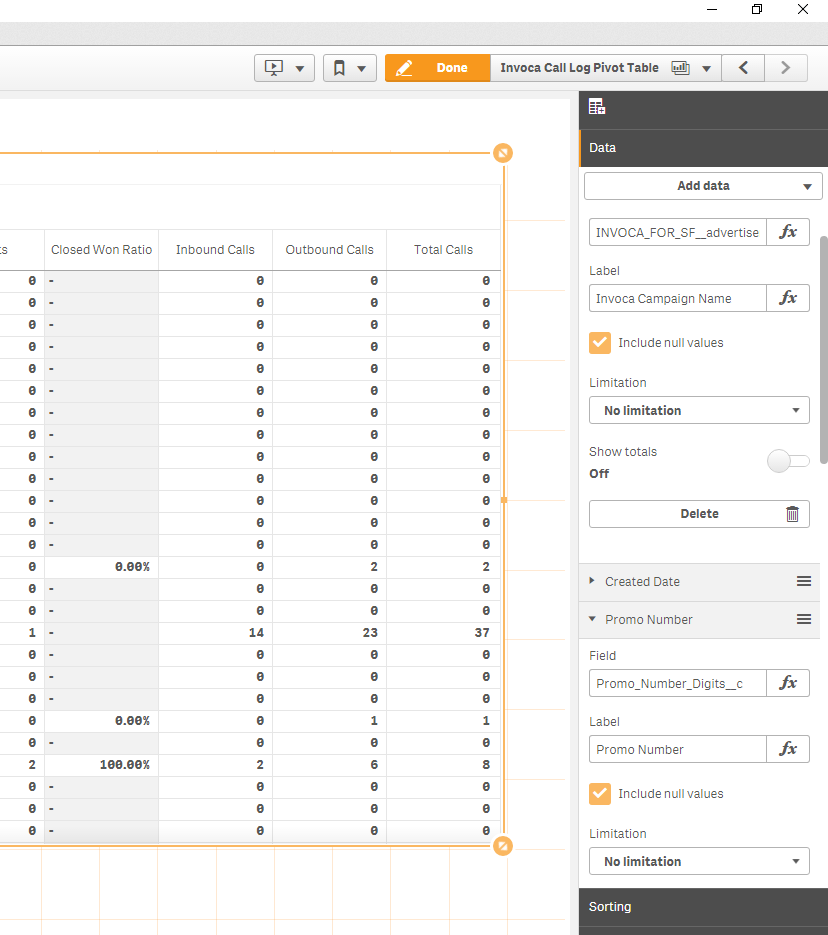This screenshot has height=935, width=828.
Task: Click the drag handle next to Promo Number
Action: 804,619
